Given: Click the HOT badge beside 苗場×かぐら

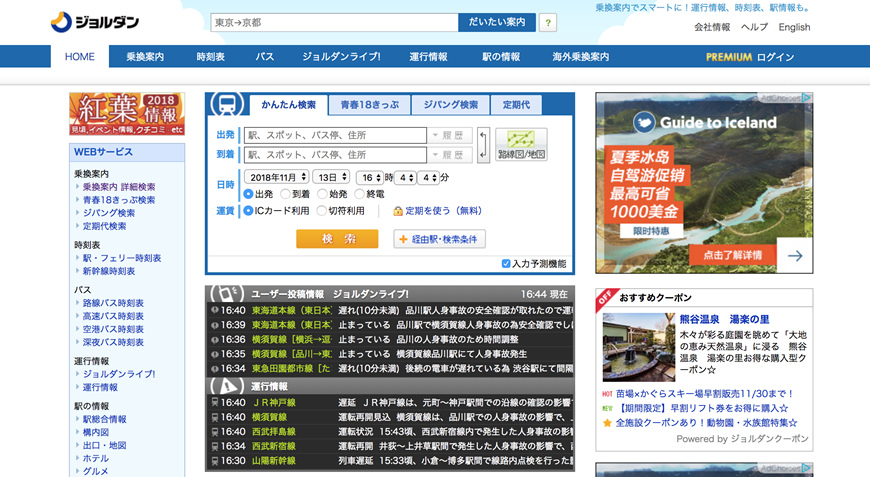Looking at the screenshot, I should click(607, 394).
